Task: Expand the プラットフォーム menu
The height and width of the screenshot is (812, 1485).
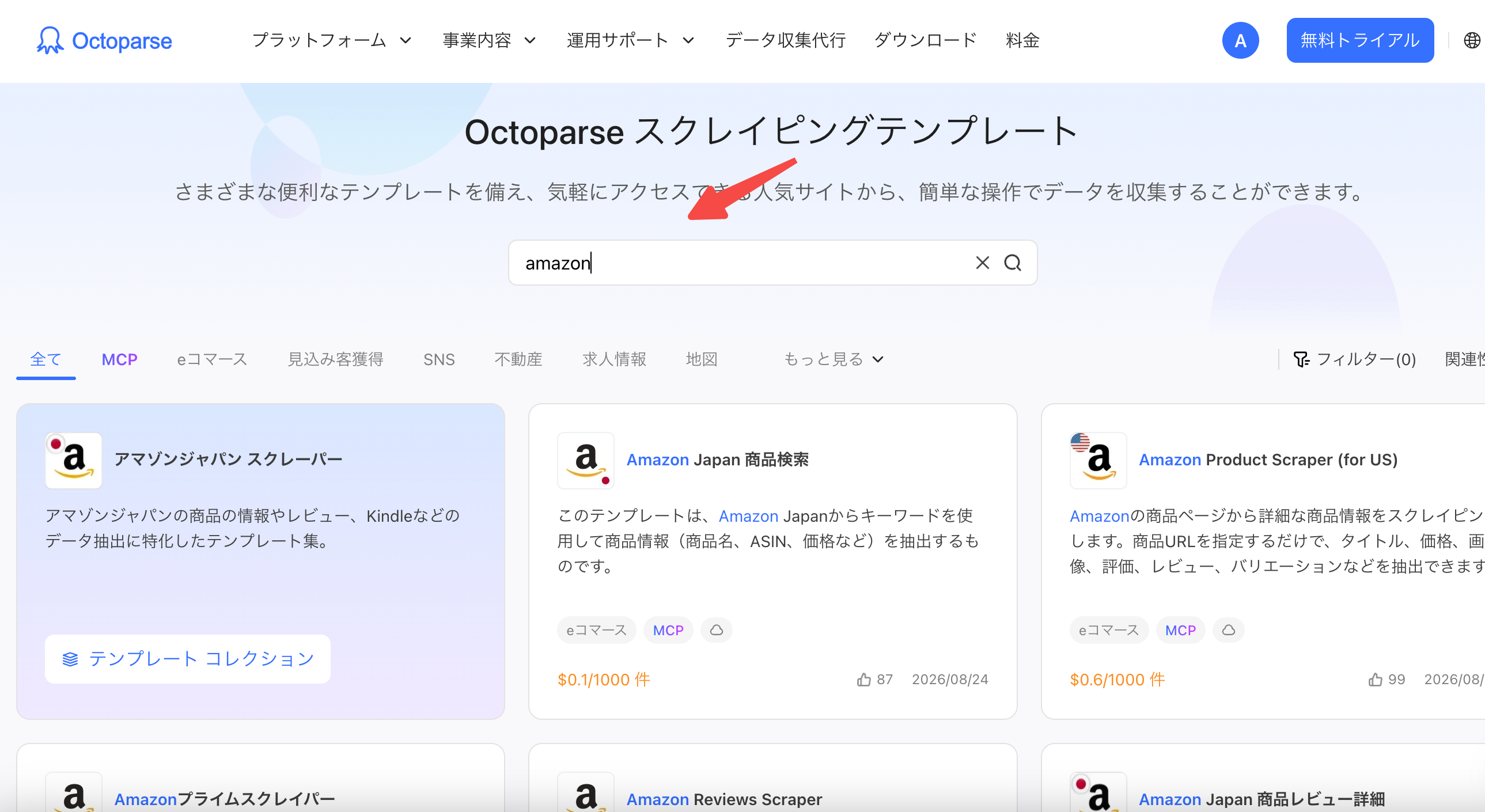Action: coord(332,40)
